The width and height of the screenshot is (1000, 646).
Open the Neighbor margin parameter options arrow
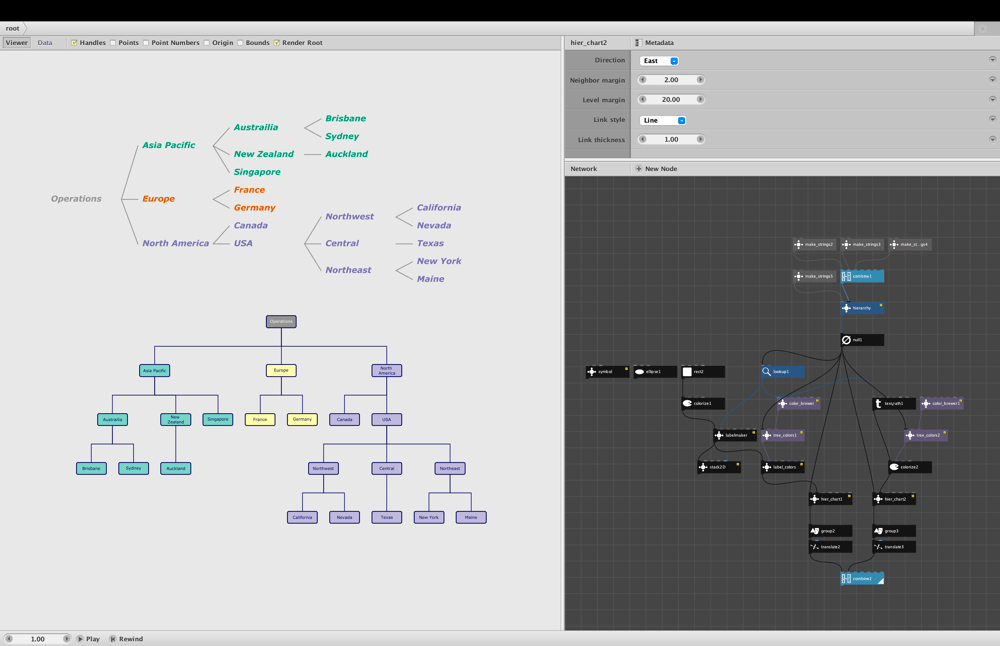tap(992, 80)
